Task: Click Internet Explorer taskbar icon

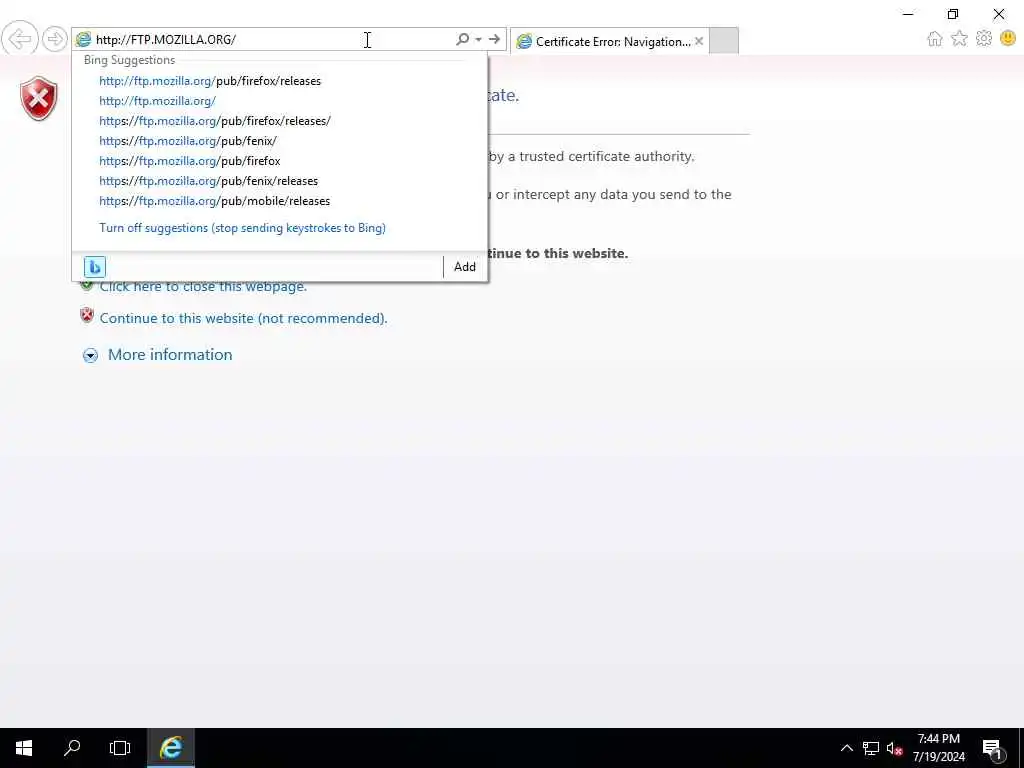Action: [x=170, y=748]
